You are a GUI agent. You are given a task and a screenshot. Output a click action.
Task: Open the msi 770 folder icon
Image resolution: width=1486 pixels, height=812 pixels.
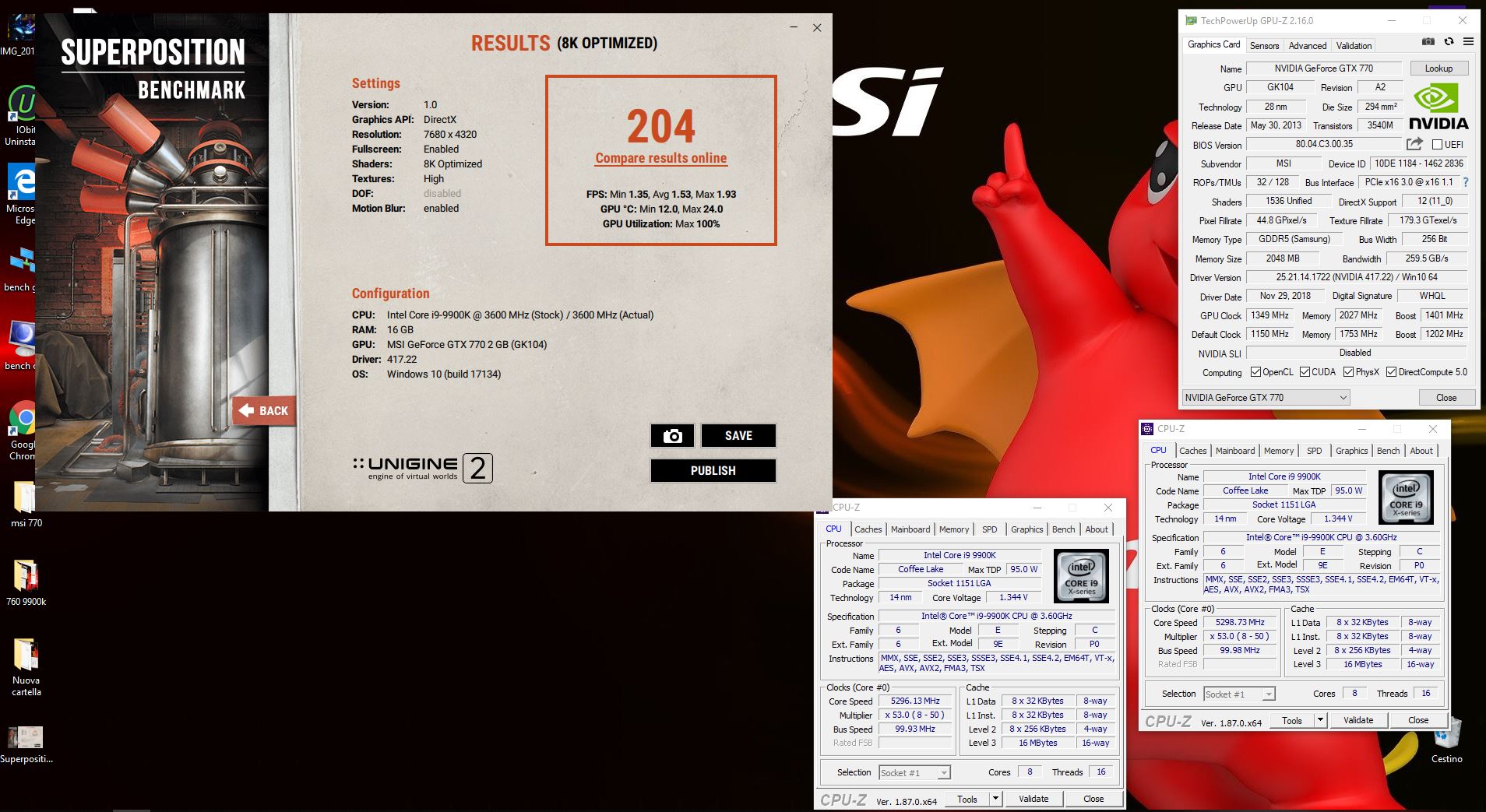pyautogui.click(x=26, y=504)
